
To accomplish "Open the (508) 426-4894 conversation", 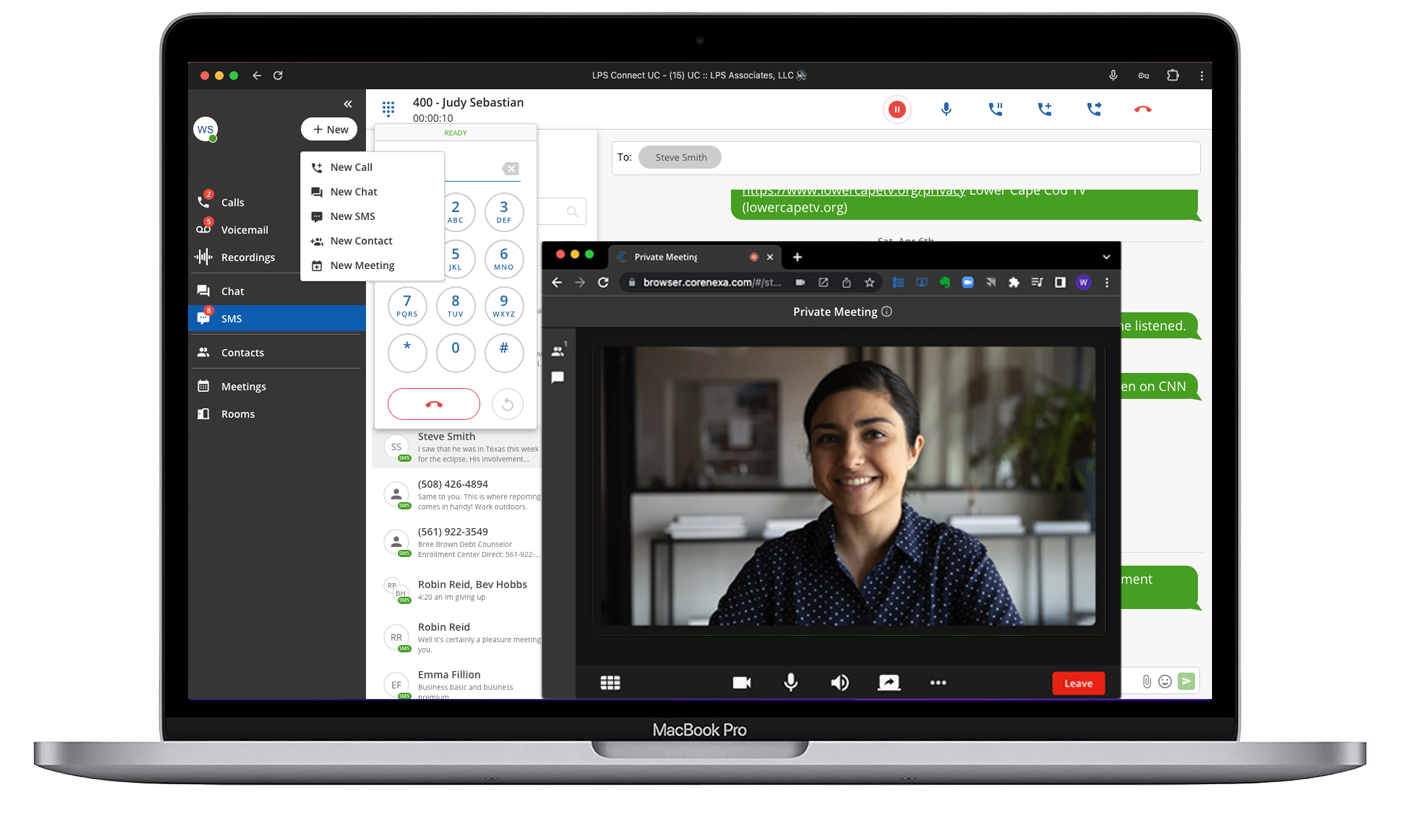I will pos(457,495).
